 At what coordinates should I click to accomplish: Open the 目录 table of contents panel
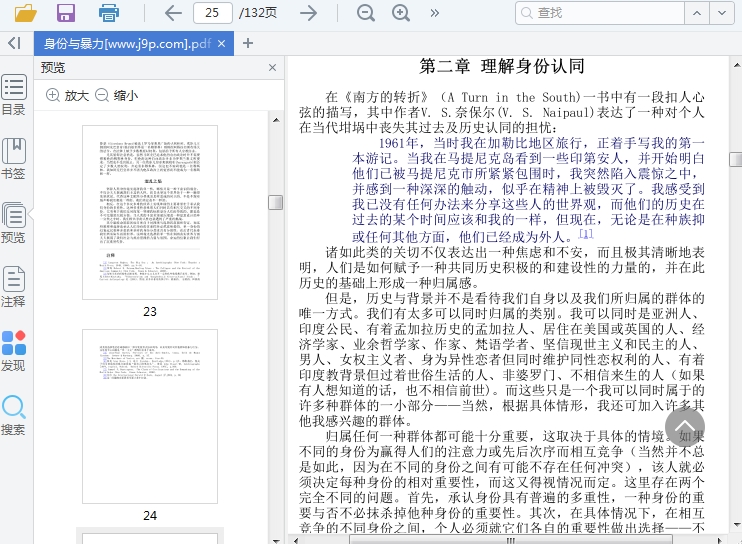point(14,96)
